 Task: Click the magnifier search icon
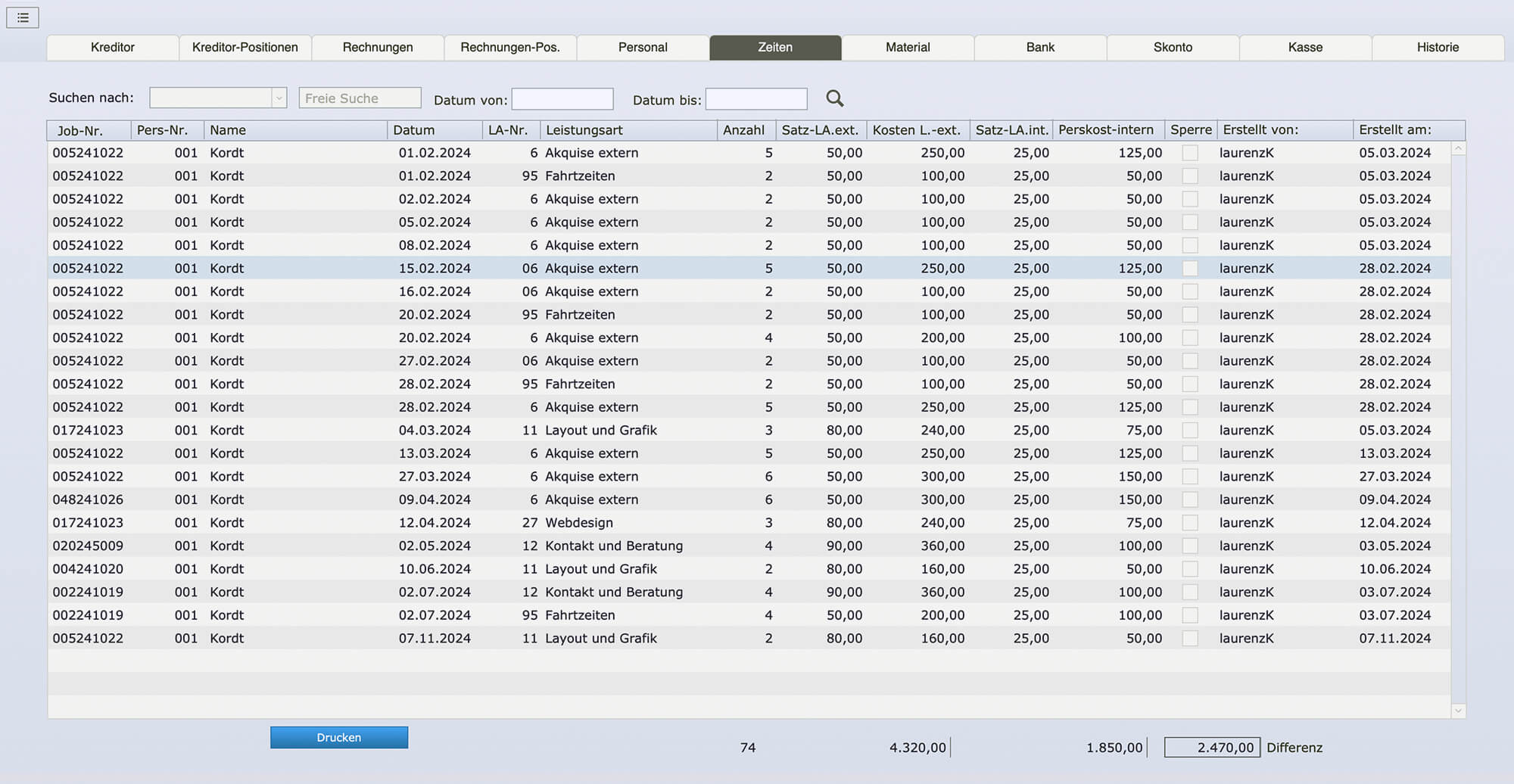pyautogui.click(x=834, y=98)
